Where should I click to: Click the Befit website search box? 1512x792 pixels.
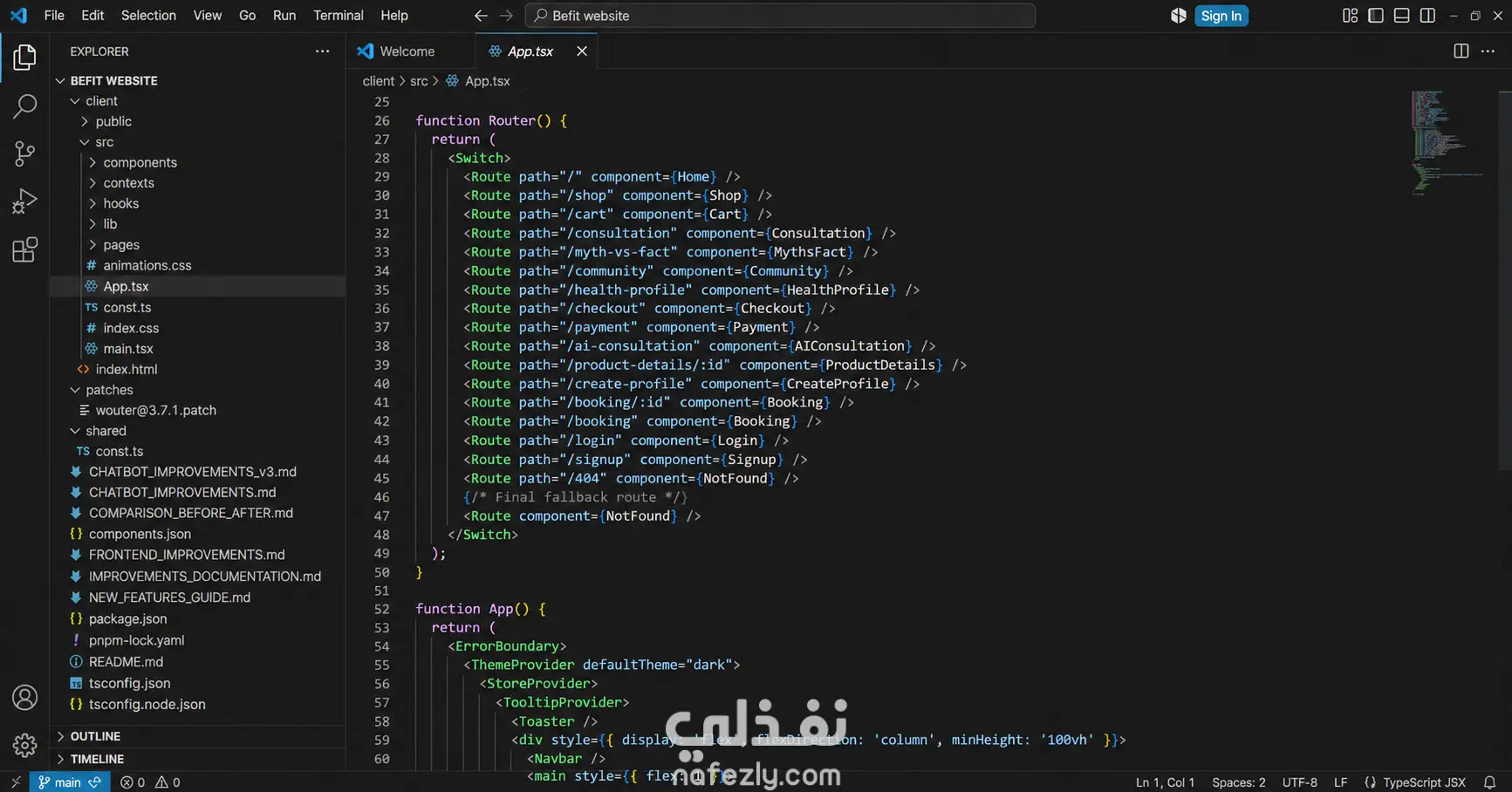(x=780, y=16)
